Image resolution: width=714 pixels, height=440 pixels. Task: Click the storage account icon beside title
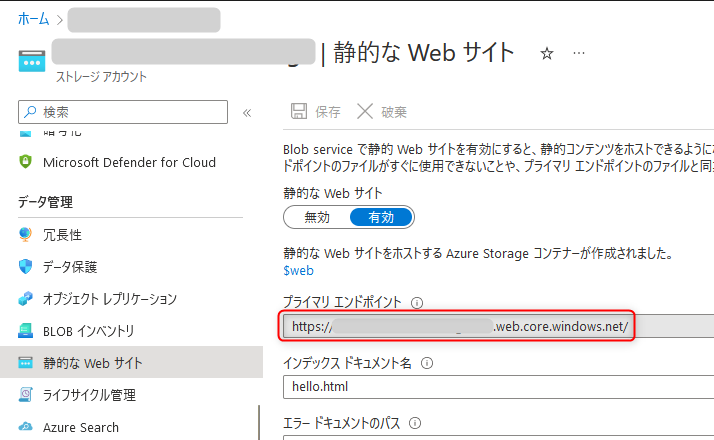click(x=32, y=61)
